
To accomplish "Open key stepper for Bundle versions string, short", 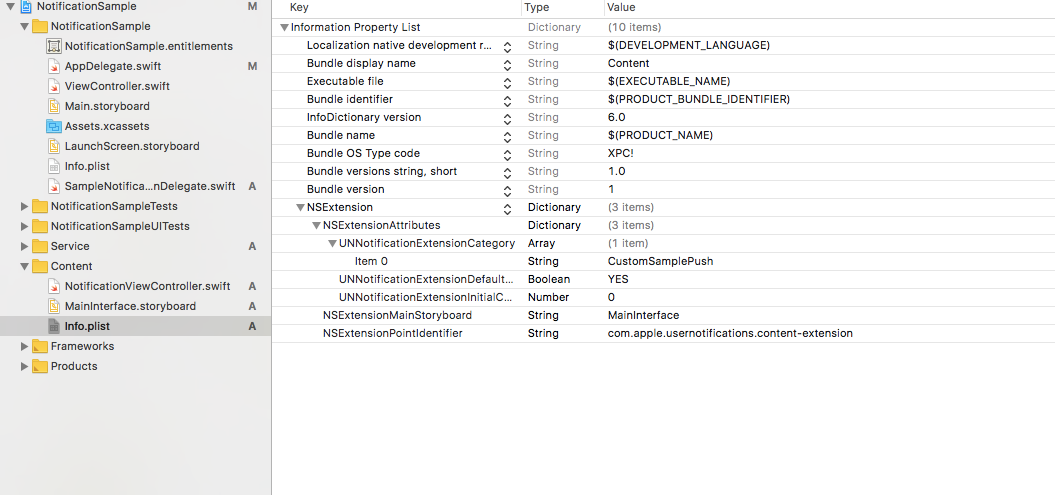I will [507, 172].
